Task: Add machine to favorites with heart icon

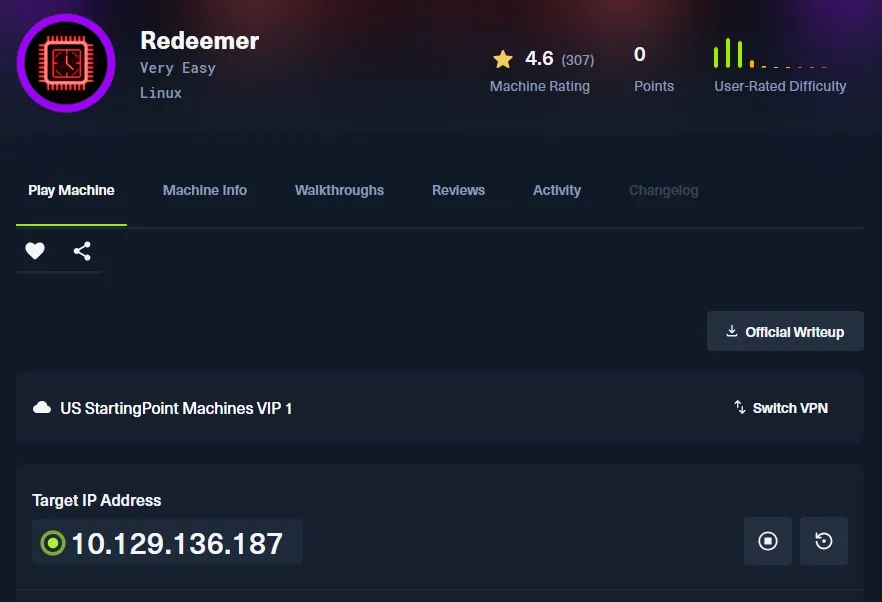Action: pos(35,250)
